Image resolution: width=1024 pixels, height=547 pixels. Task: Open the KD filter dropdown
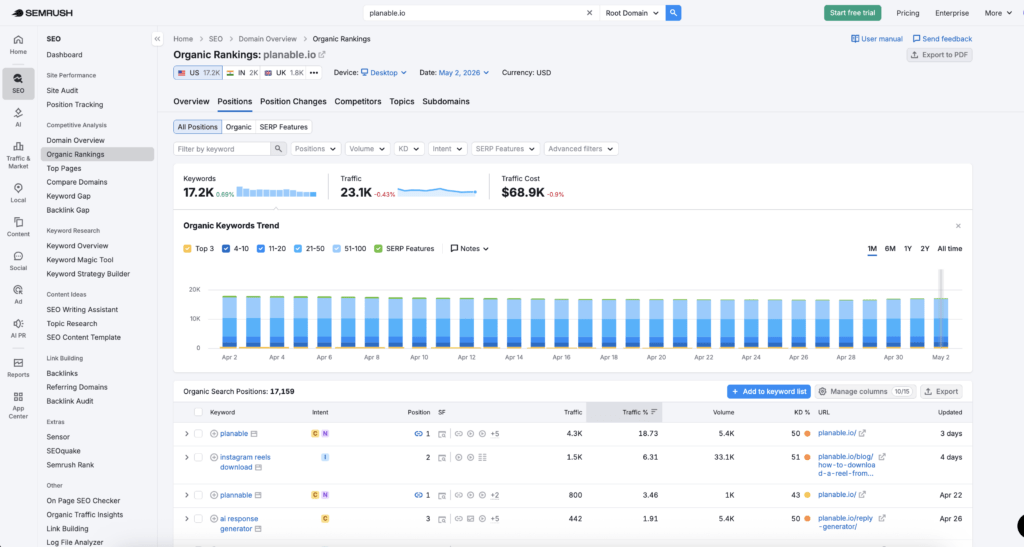pyautogui.click(x=408, y=149)
